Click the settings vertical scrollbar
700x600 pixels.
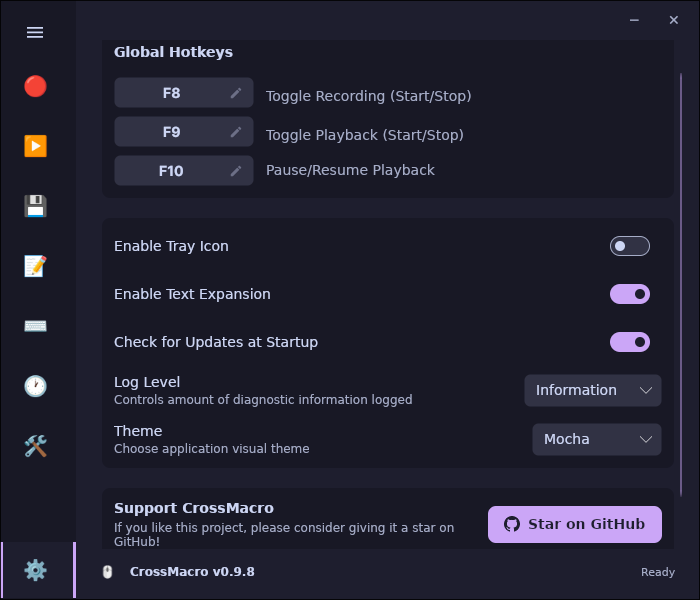(x=681, y=285)
